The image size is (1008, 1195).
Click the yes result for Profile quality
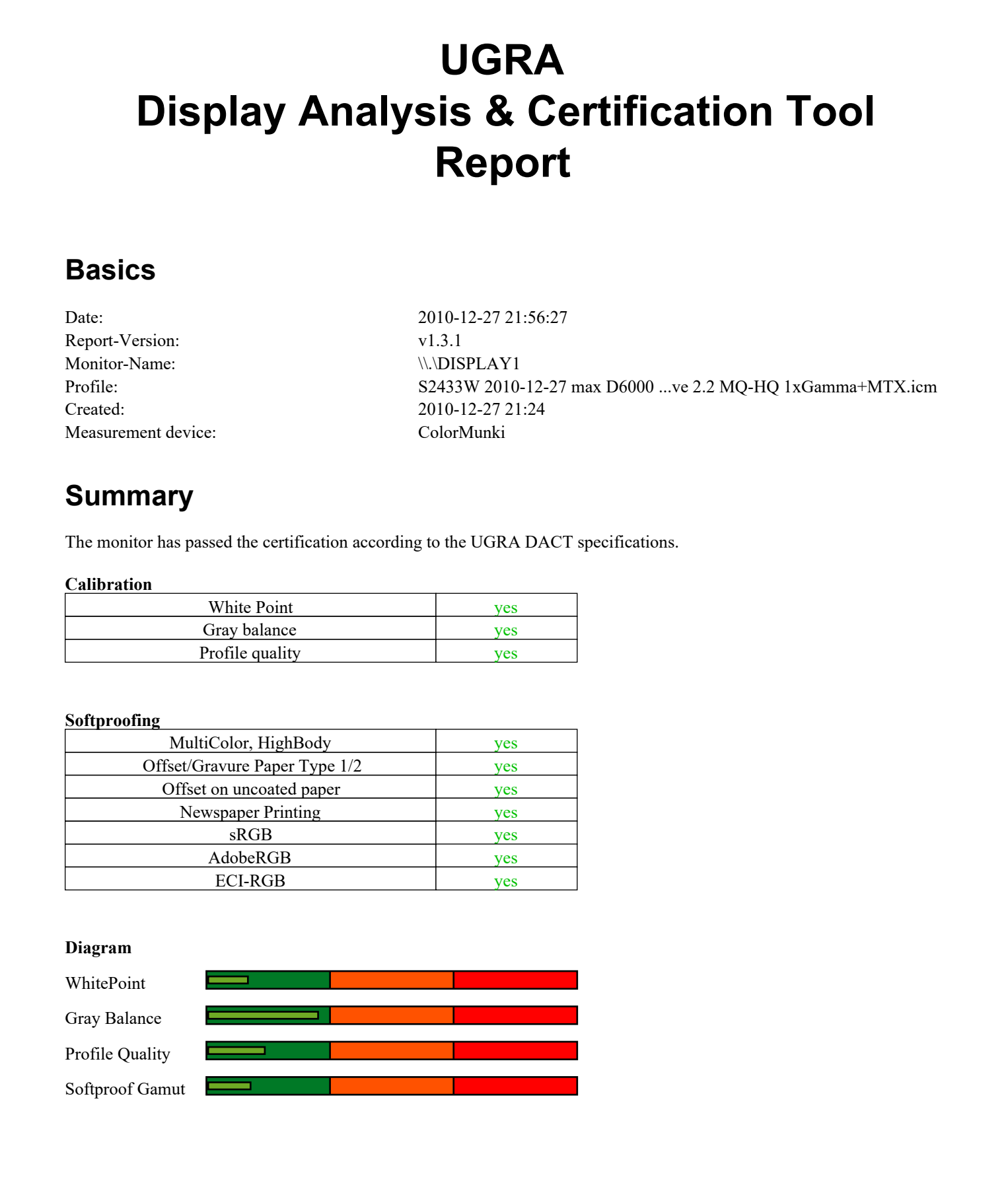click(505, 653)
